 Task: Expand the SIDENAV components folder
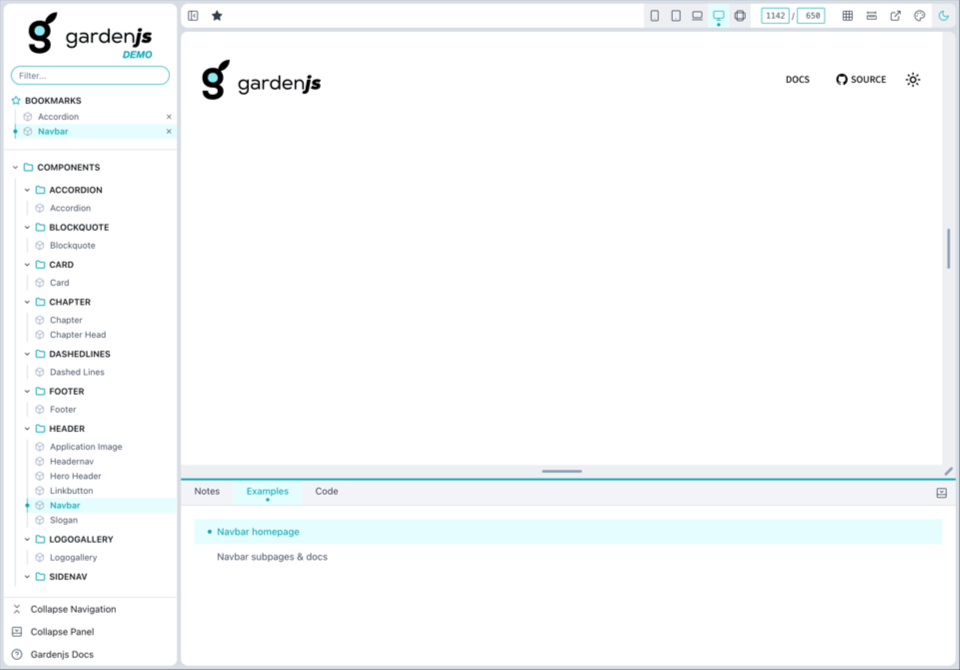(27, 576)
